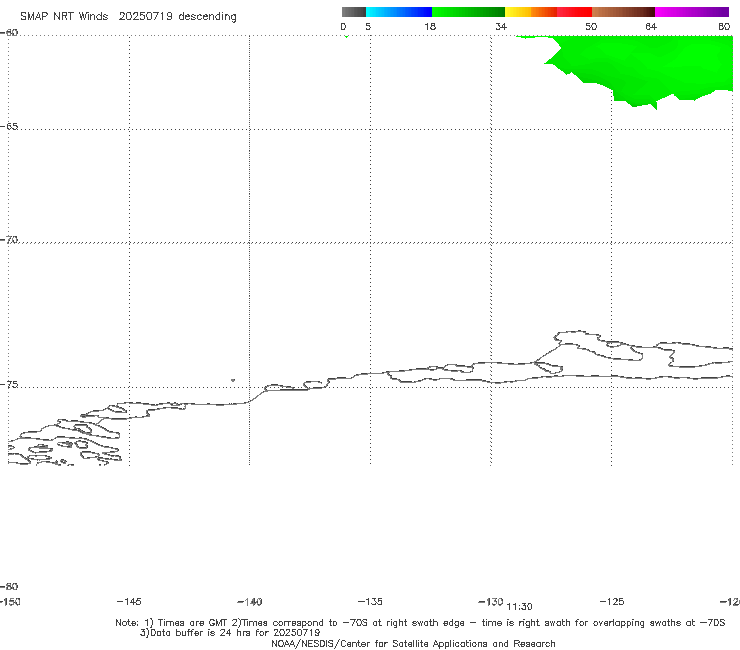Click the colorbar label '18'
This screenshot has width=740, height=650.
(430, 26)
